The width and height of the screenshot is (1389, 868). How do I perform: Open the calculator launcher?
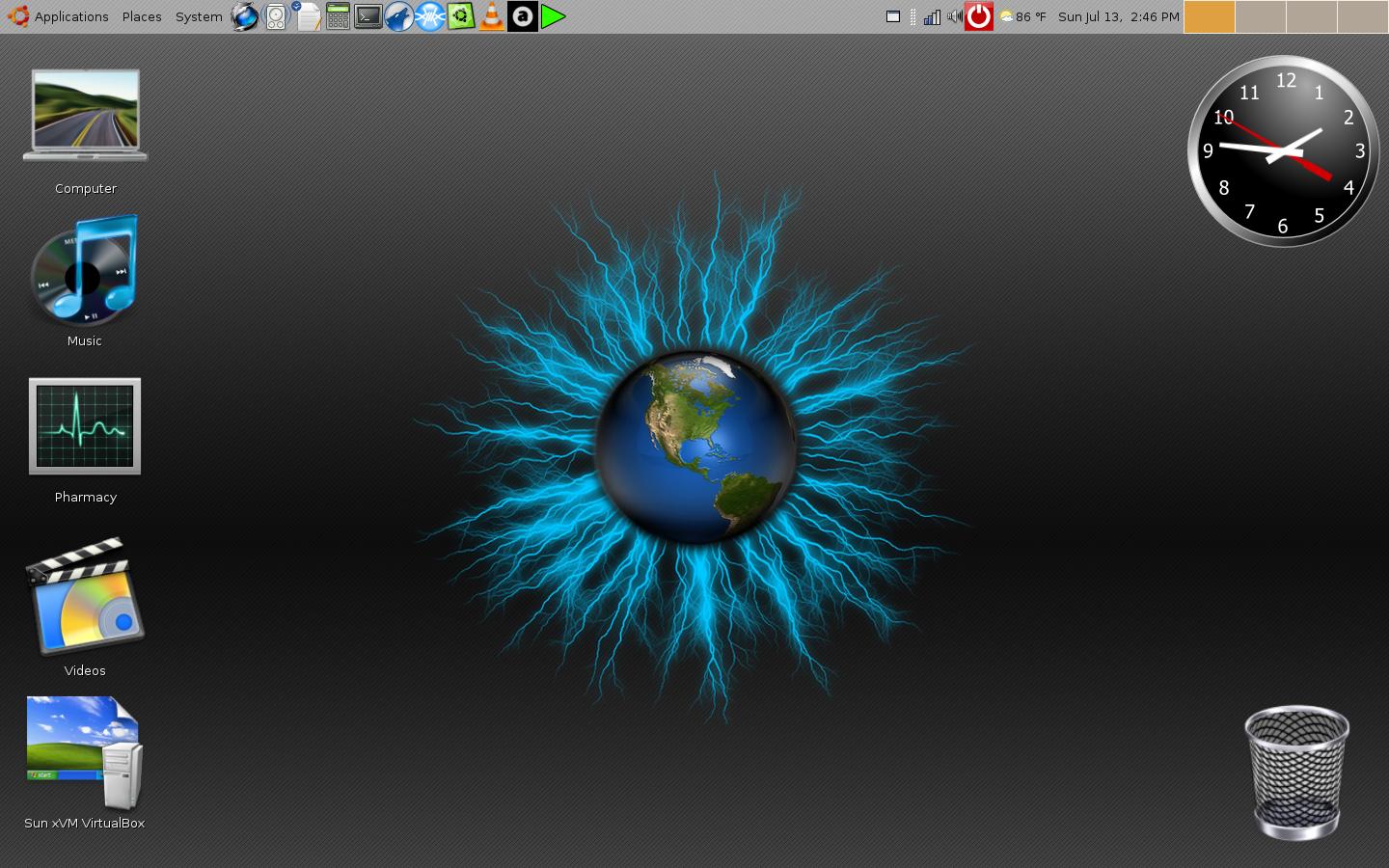click(338, 16)
